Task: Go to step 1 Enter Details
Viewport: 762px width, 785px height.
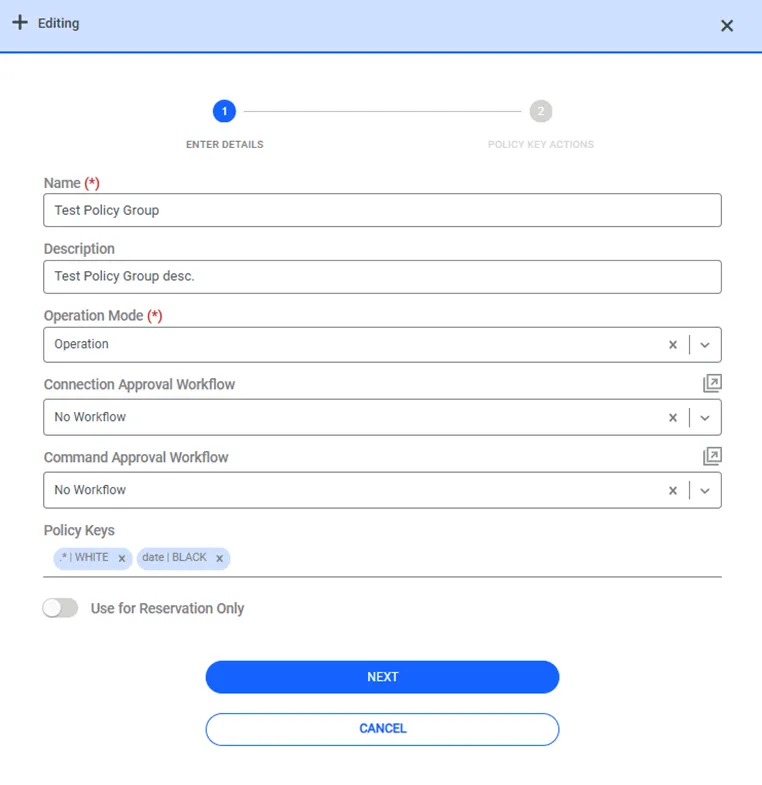Action: tap(224, 111)
